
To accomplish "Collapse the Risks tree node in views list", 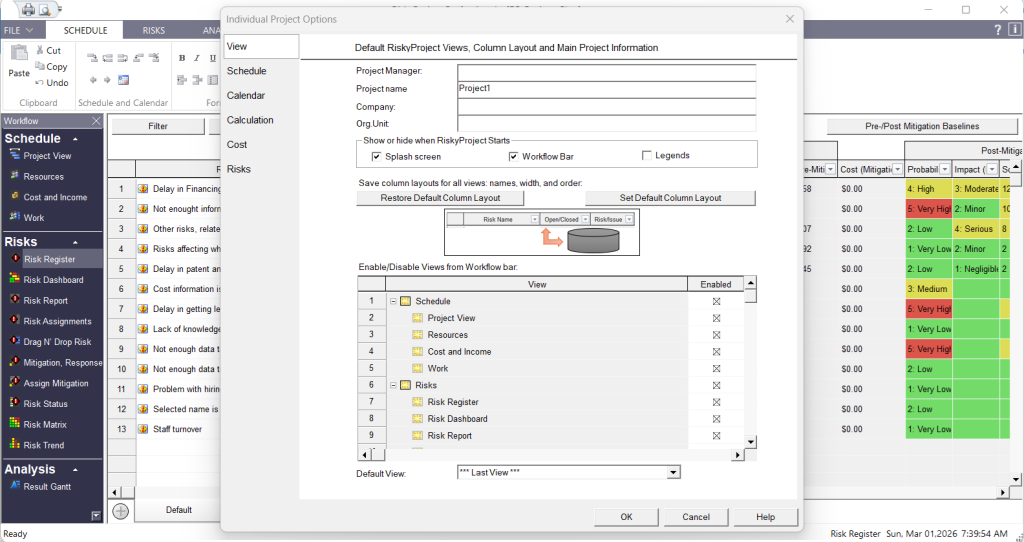I will 393,385.
